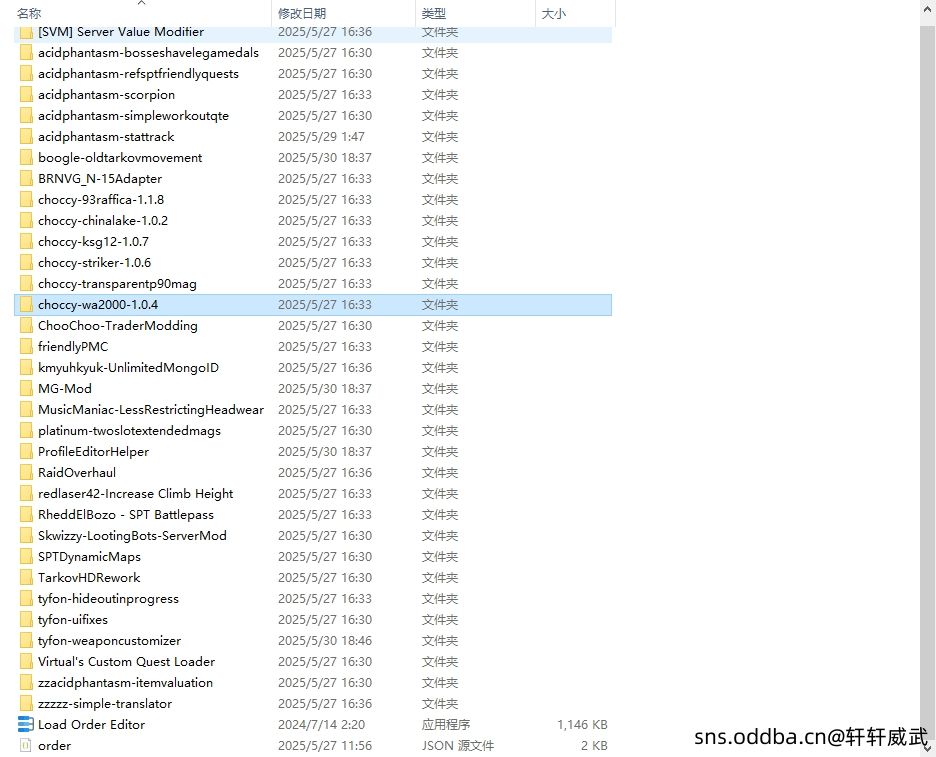Click the folder icon beside friendlyPMC

[x=26, y=347]
